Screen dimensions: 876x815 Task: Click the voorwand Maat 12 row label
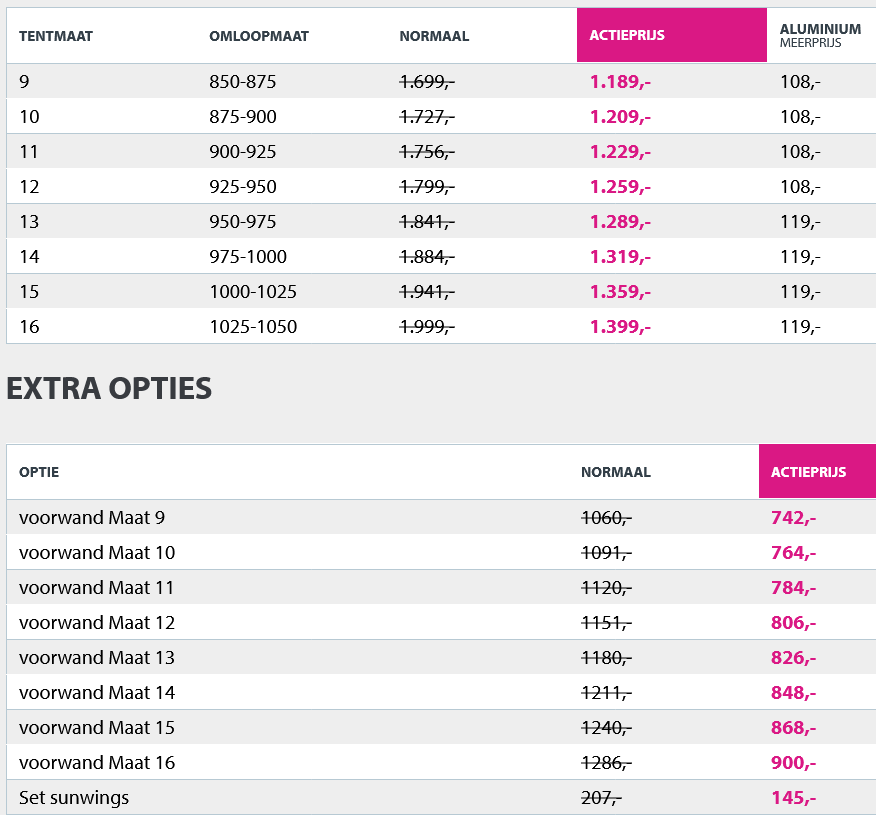(97, 622)
